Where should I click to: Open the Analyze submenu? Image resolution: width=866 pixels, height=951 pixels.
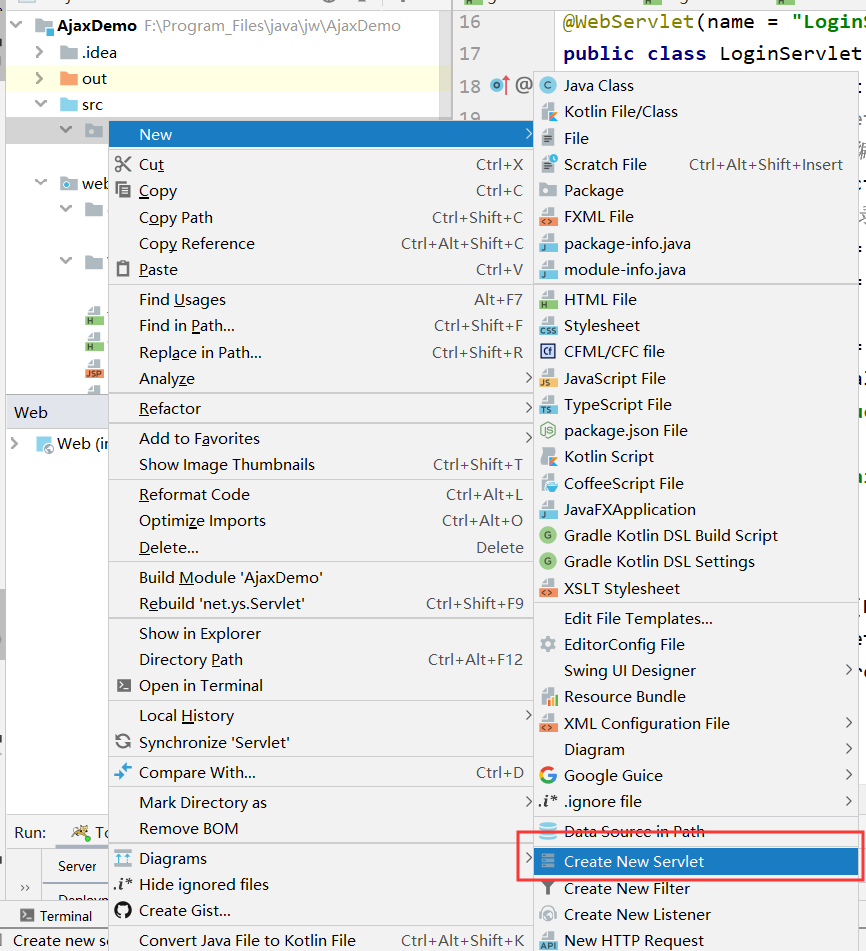tap(321, 378)
